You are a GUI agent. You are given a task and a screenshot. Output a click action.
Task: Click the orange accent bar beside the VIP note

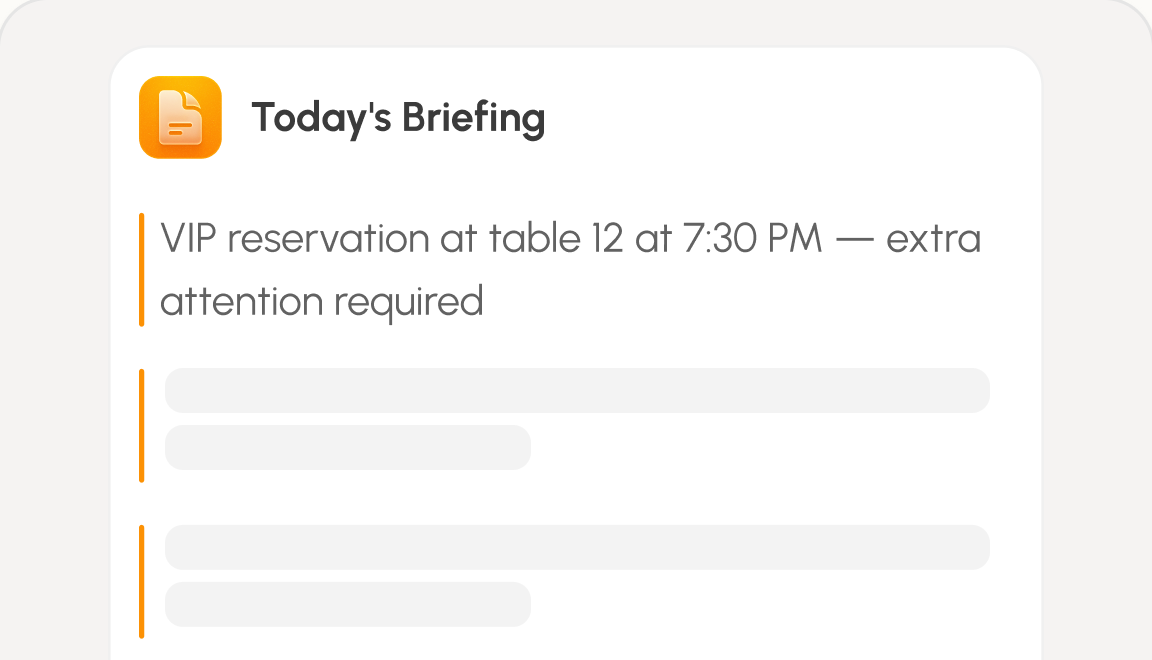[x=142, y=270]
